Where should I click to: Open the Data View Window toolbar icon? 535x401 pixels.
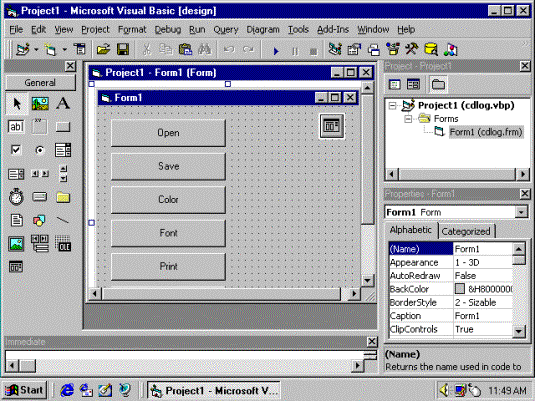431,50
